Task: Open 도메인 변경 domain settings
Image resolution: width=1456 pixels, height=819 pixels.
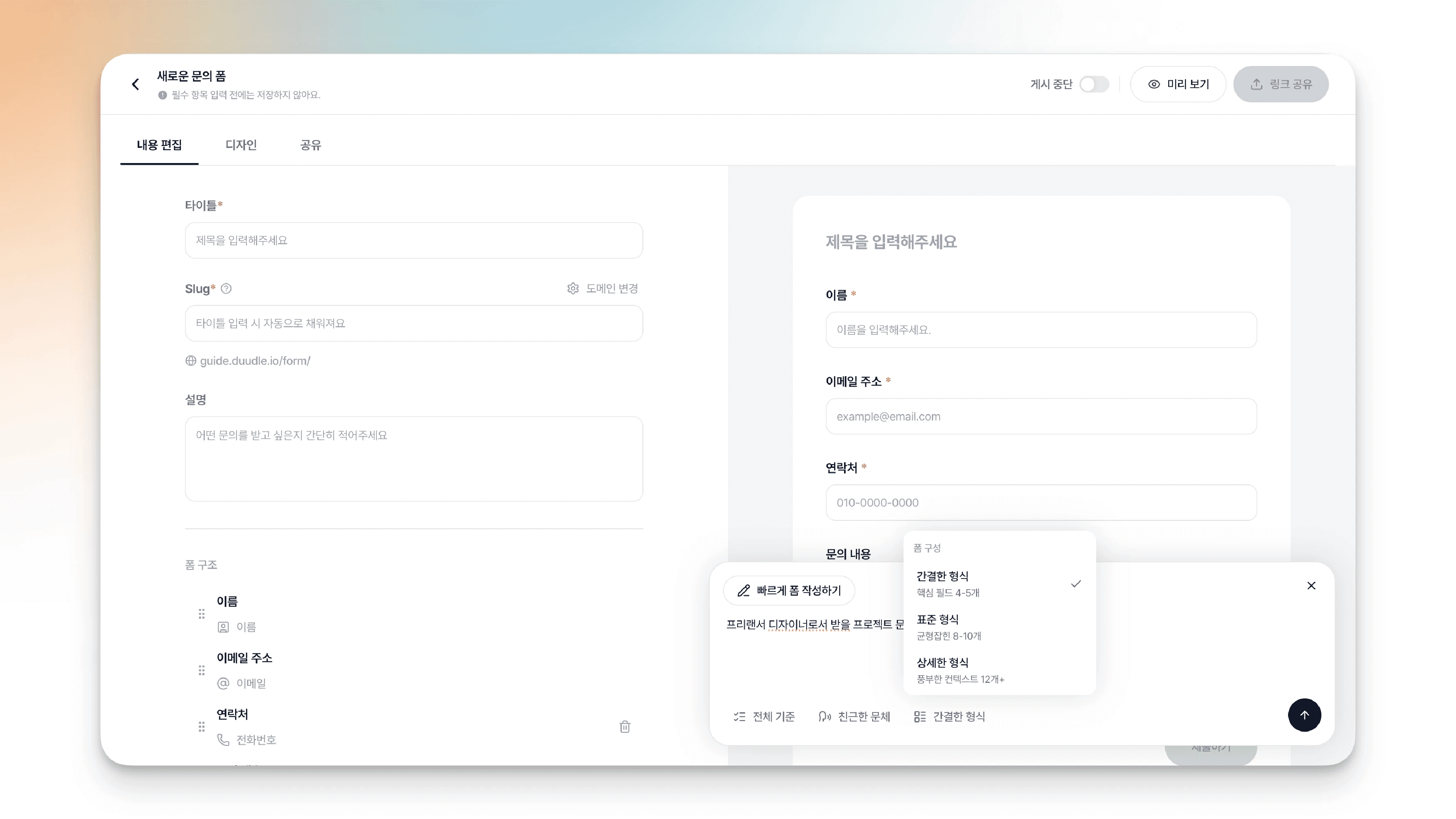Action: tap(602, 289)
